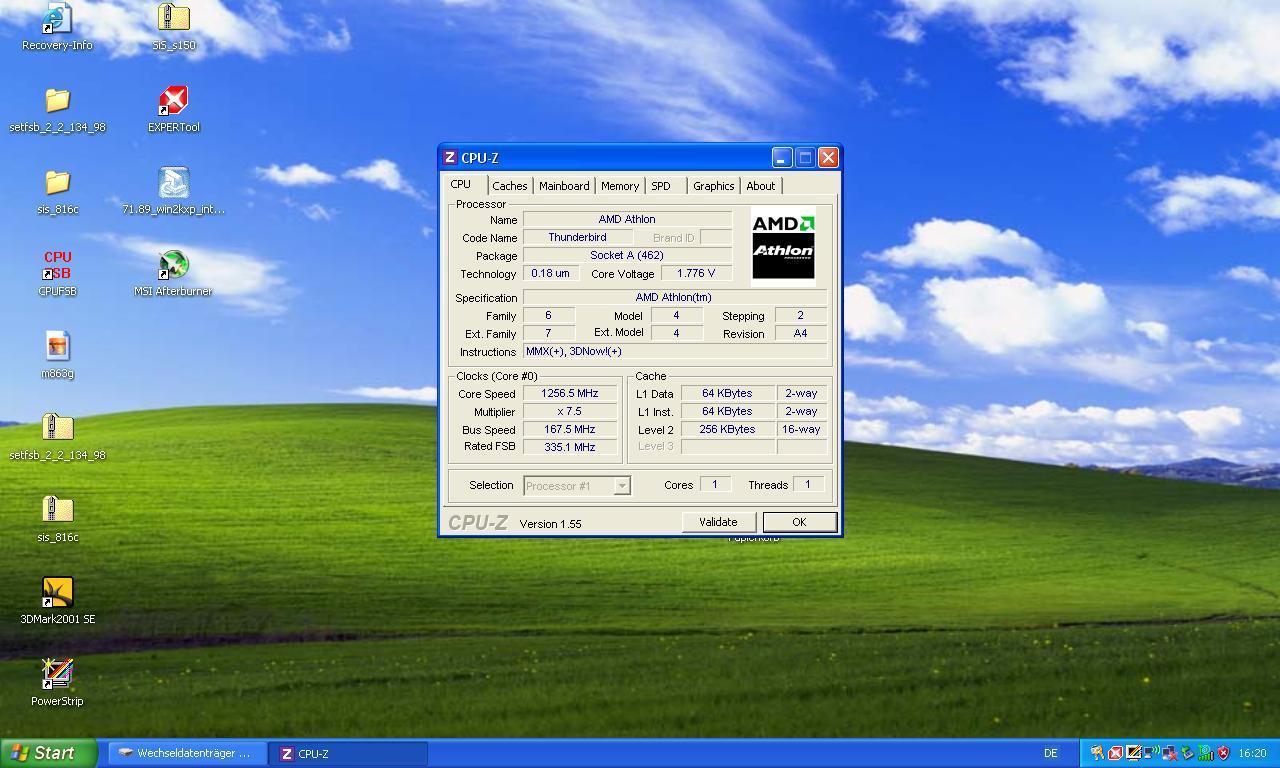
Task: Click the 167.5 MHz bus speed value
Action: tap(570, 429)
